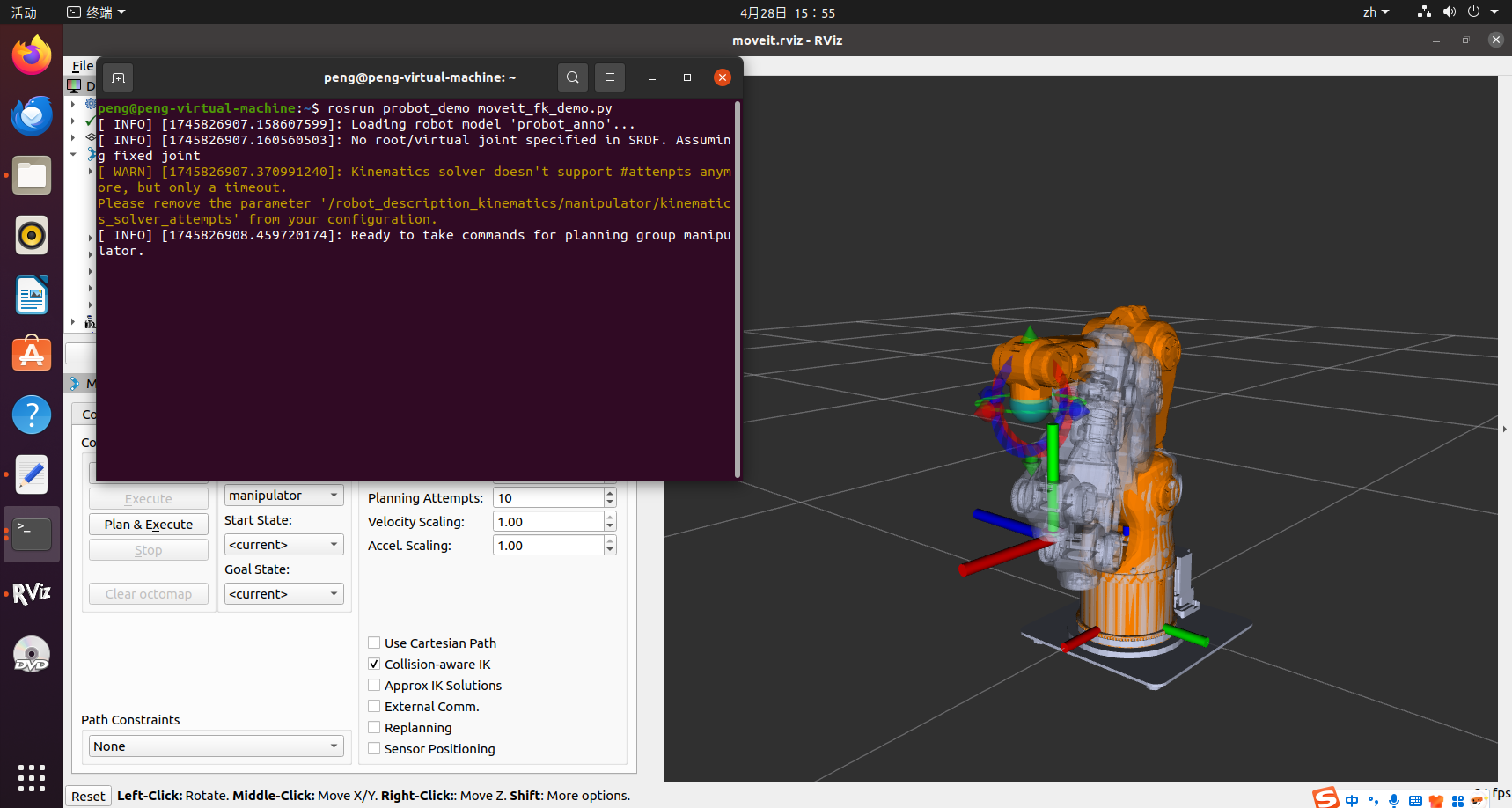Launch Thunderbird mail from the dock

(32, 115)
